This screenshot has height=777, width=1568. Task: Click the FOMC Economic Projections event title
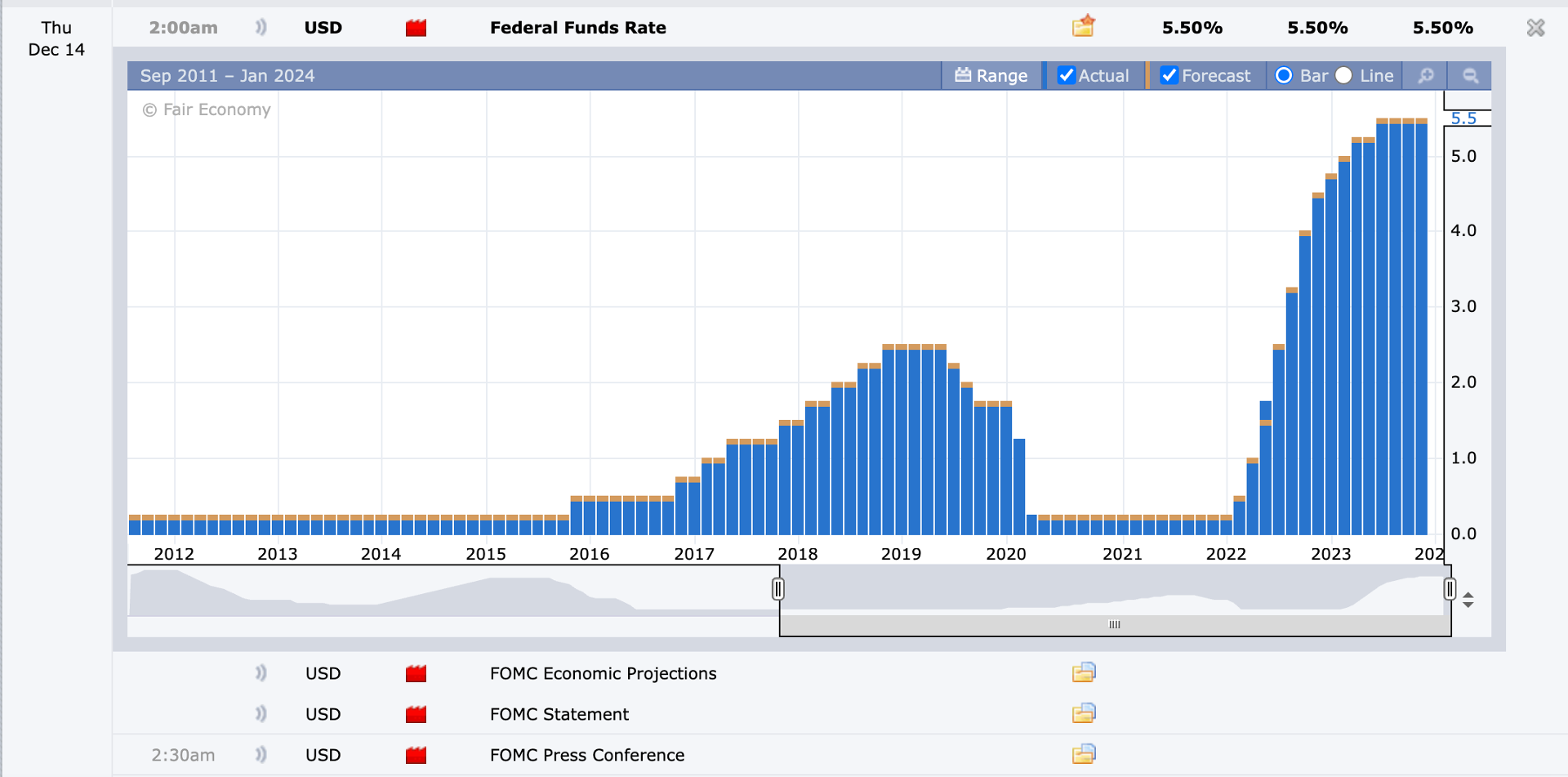604,673
